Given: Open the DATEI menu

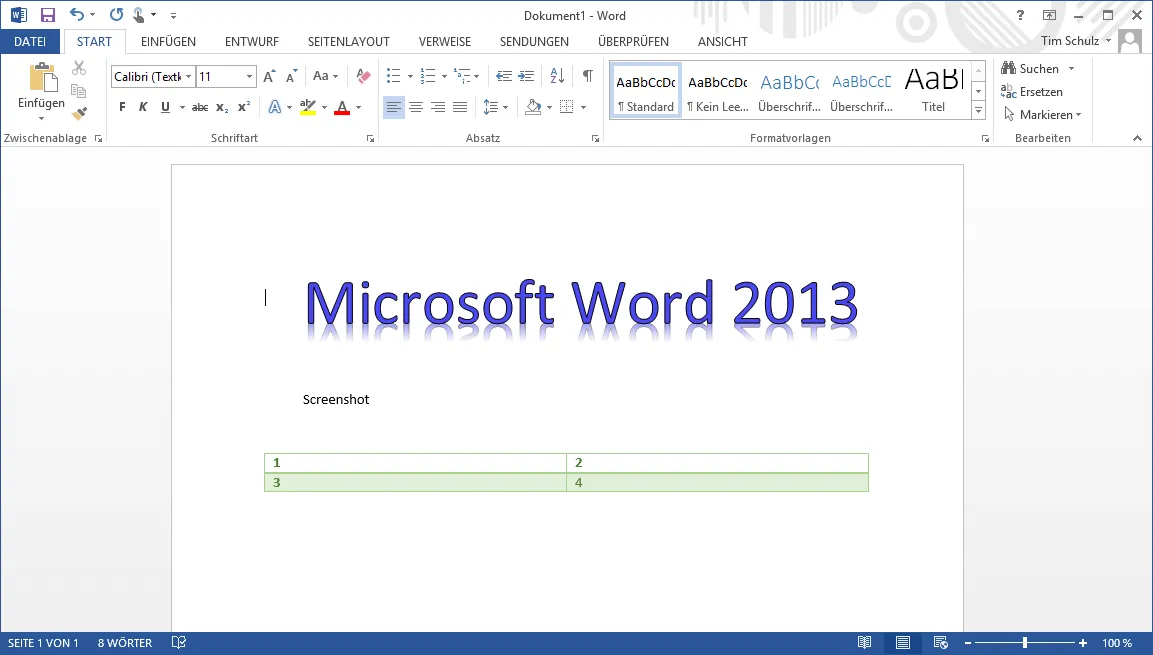Looking at the screenshot, I should 31,41.
